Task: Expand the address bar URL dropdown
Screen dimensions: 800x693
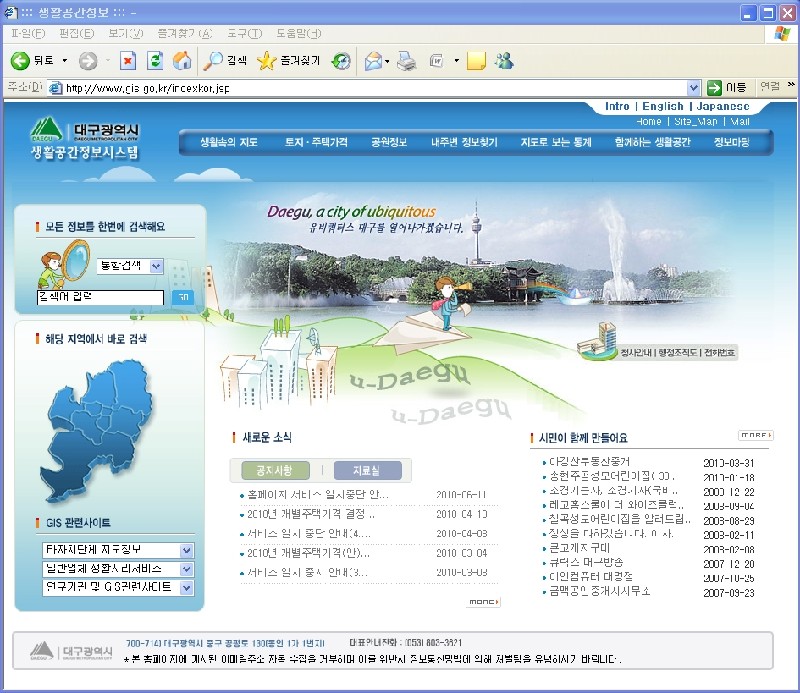Action: pyautogui.click(x=694, y=88)
